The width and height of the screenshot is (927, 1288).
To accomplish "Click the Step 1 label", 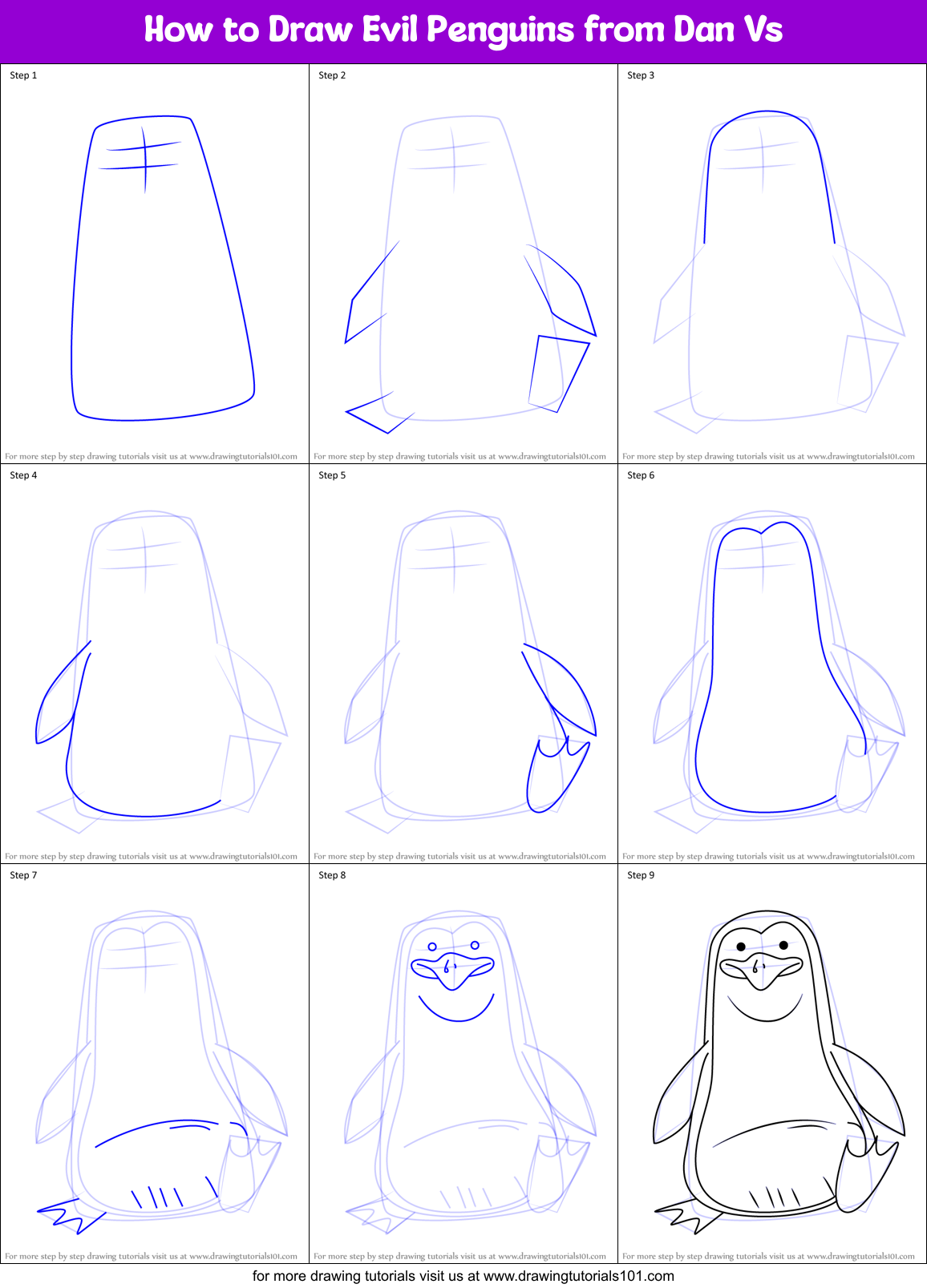I will pyautogui.click(x=23, y=75).
